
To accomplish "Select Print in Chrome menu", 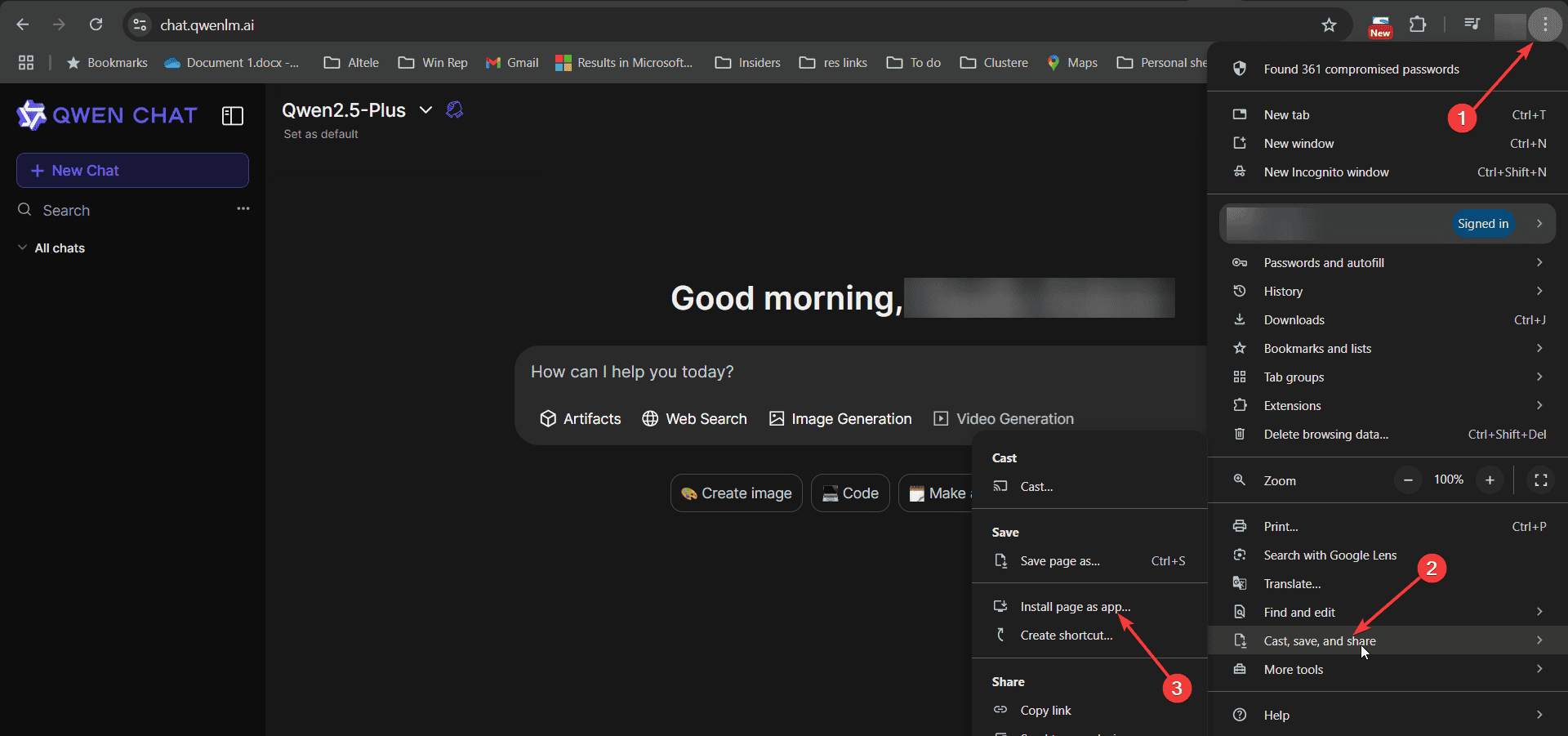I will (x=1388, y=526).
